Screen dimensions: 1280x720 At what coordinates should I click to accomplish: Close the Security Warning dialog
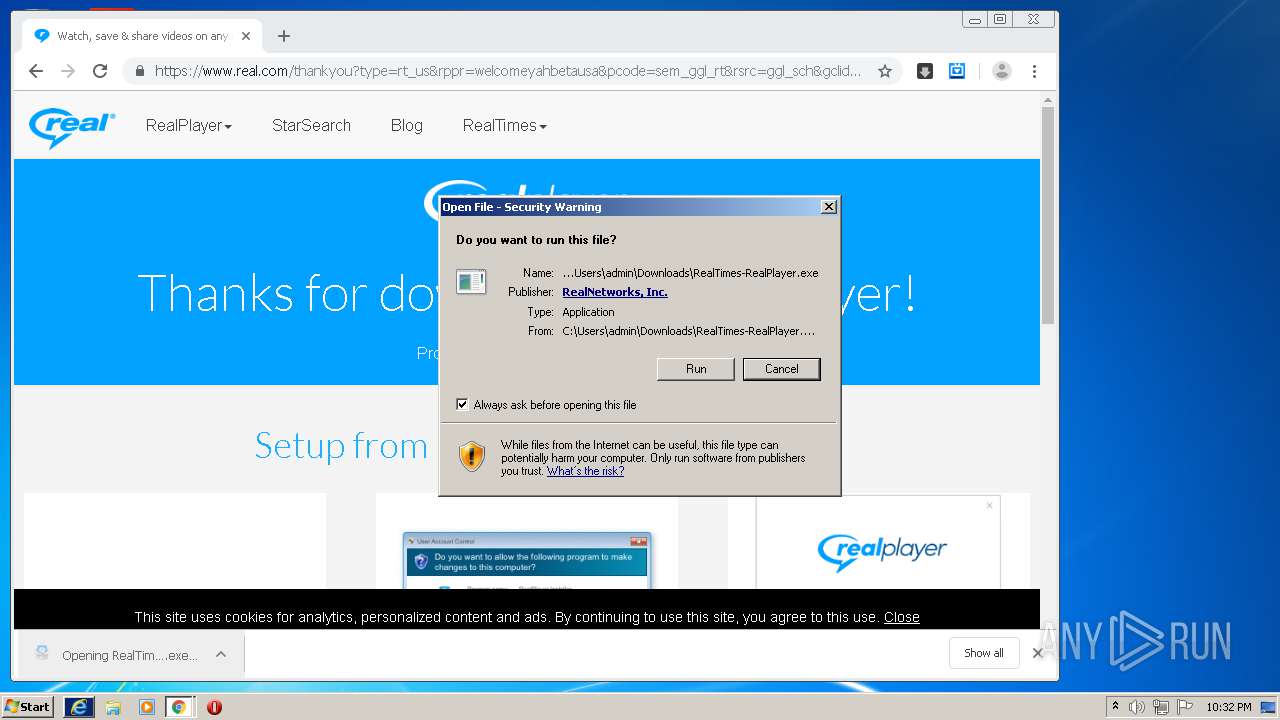tap(828, 207)
